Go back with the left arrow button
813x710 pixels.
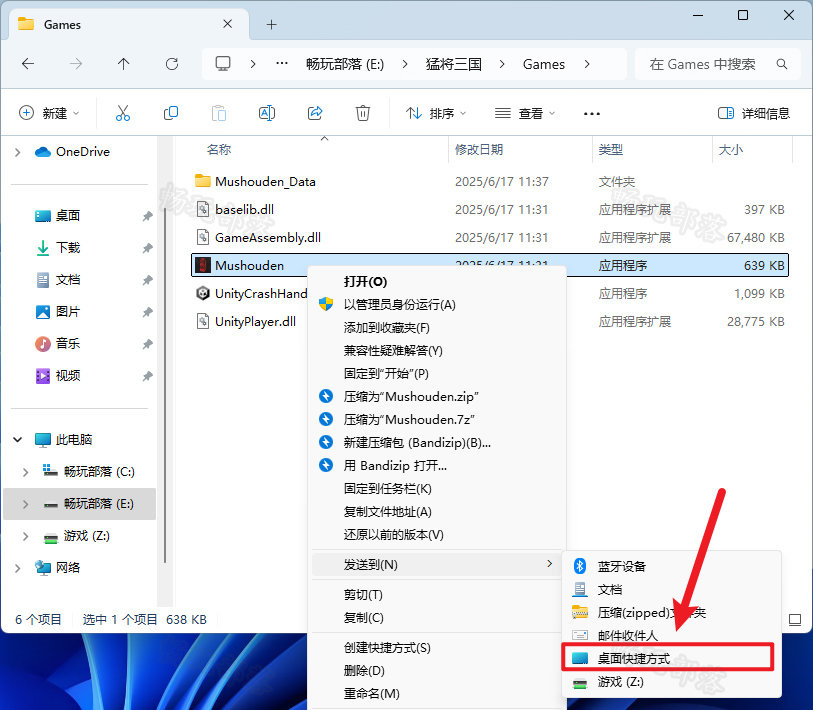coord(28,64)
